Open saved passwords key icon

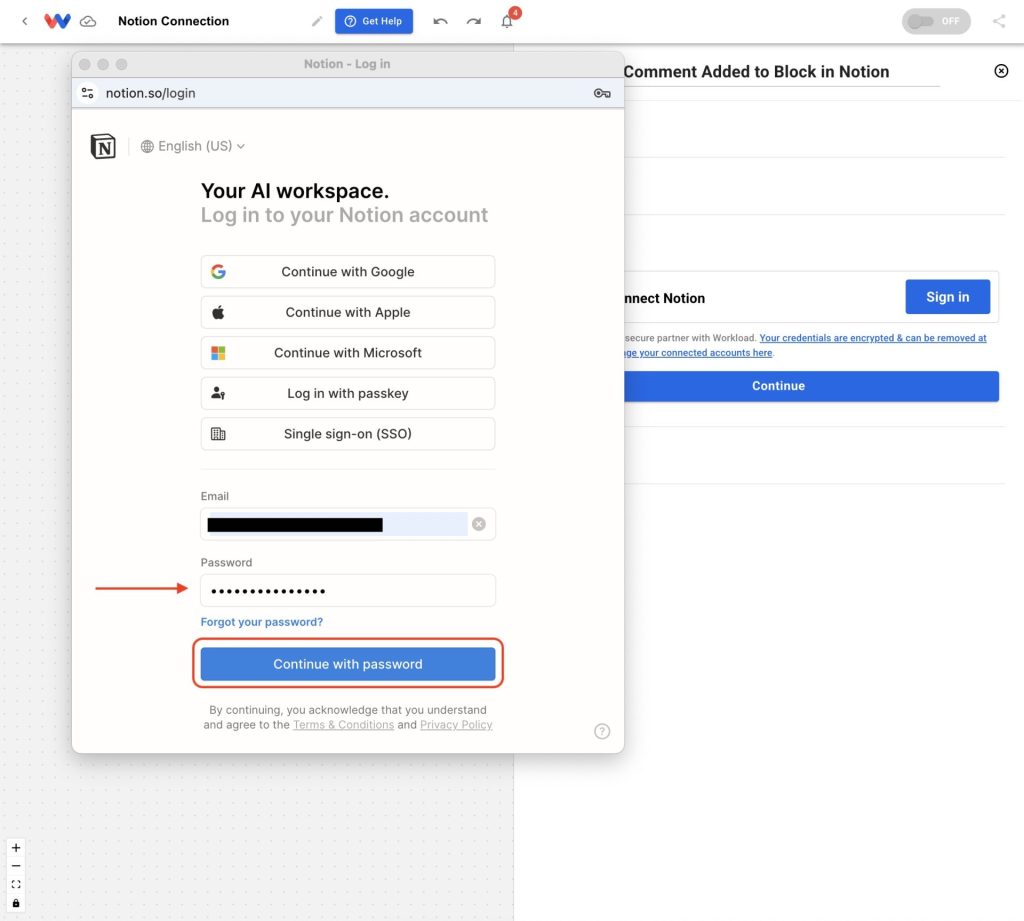click(x=602, y=93)
